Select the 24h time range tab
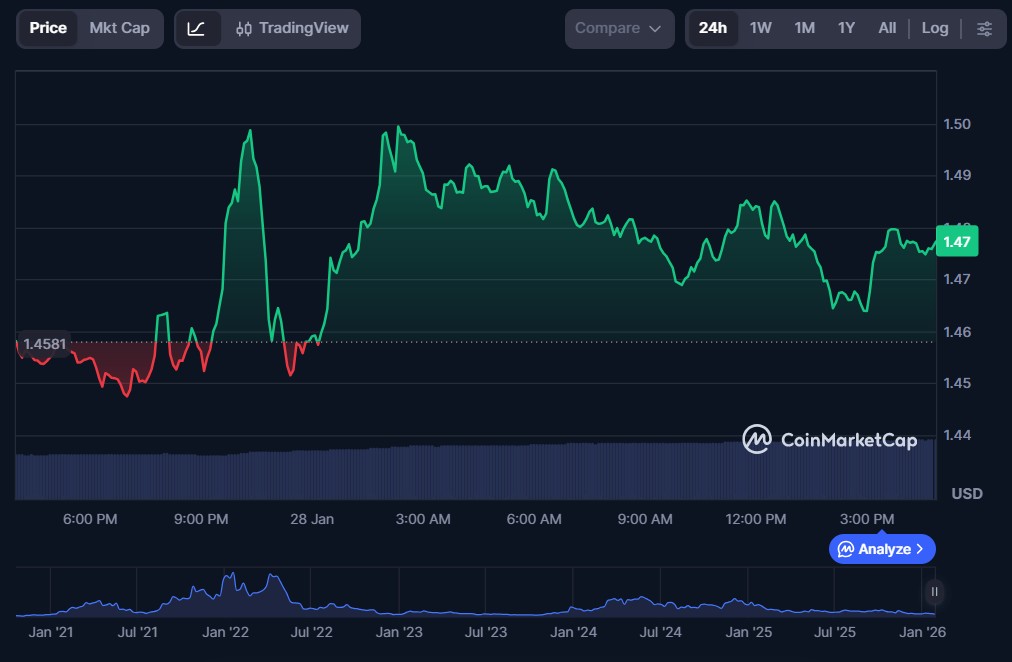Screen dimensions: 1012x662 pyautogui.click(x=713, y=28)
